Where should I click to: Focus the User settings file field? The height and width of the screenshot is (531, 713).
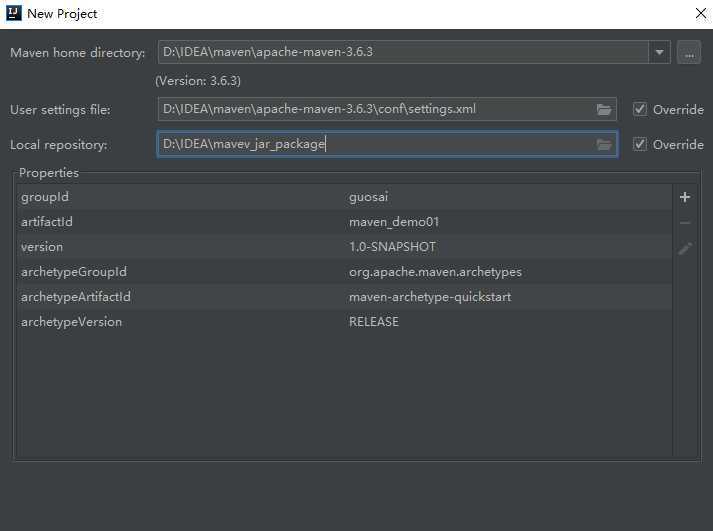pyautogui.click(x=387, y=109)
